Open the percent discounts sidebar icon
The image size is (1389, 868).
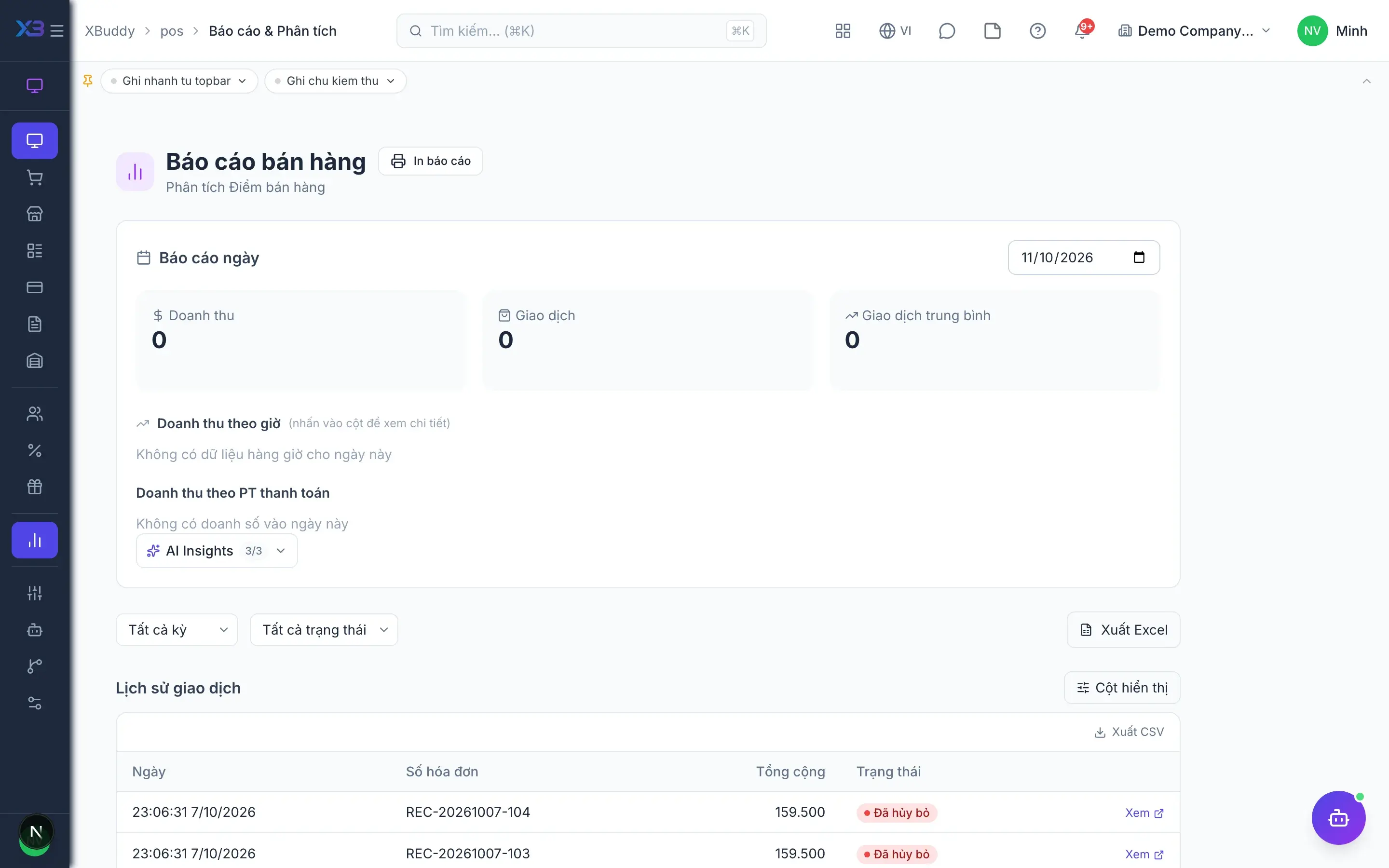coord(34,451)
